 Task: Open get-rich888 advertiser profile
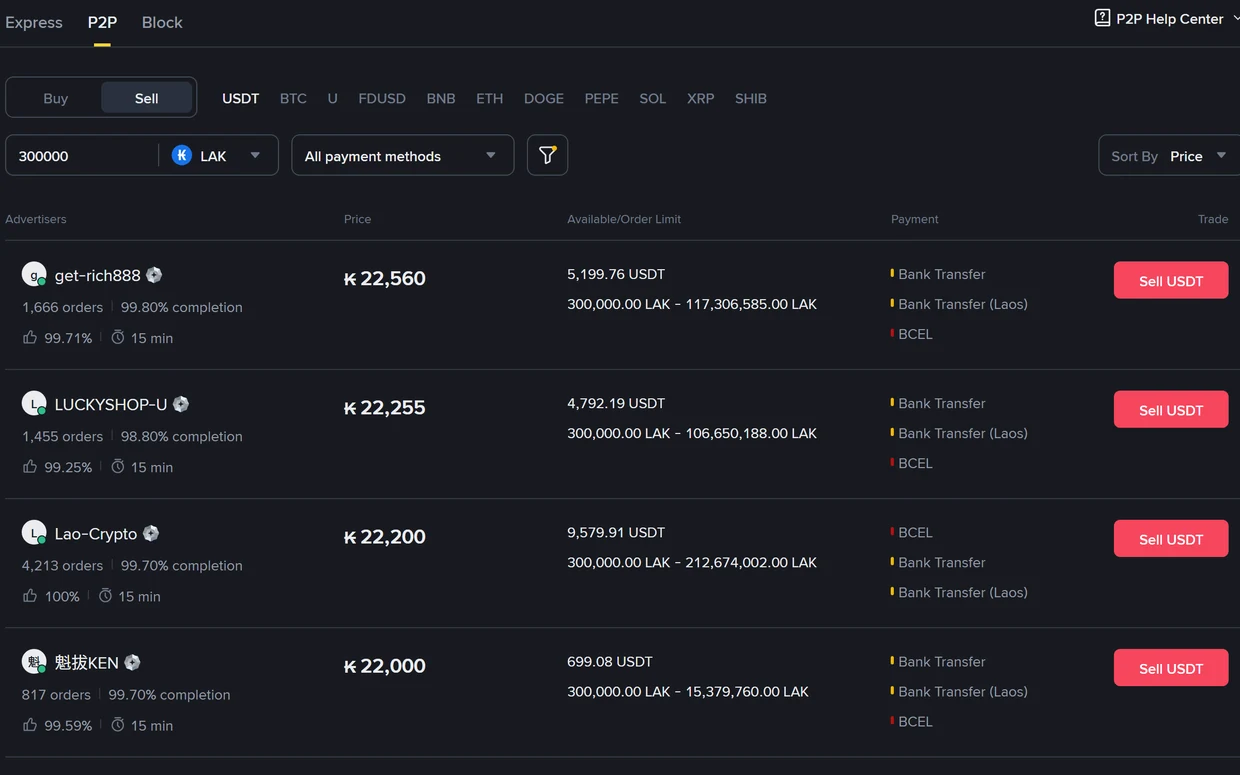(97, 275)
